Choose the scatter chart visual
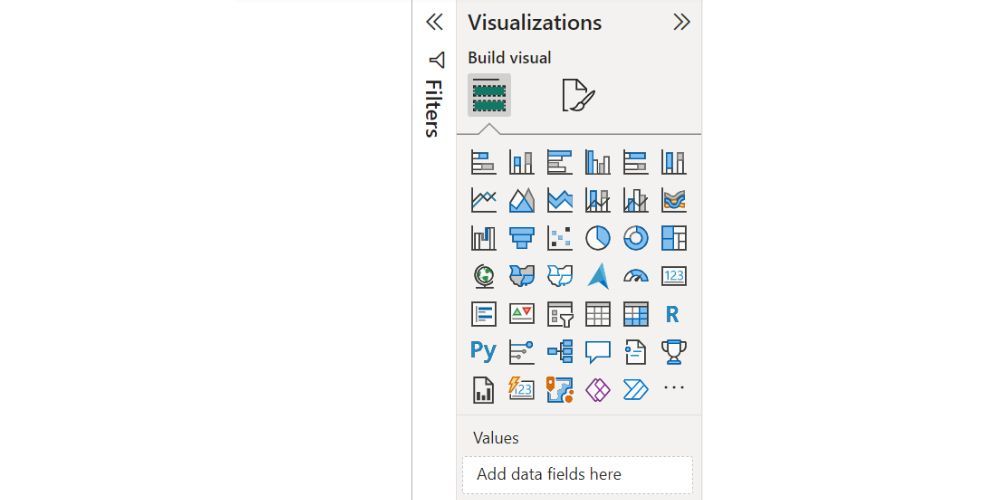1000x500 pixels. [x=560, y=238]
